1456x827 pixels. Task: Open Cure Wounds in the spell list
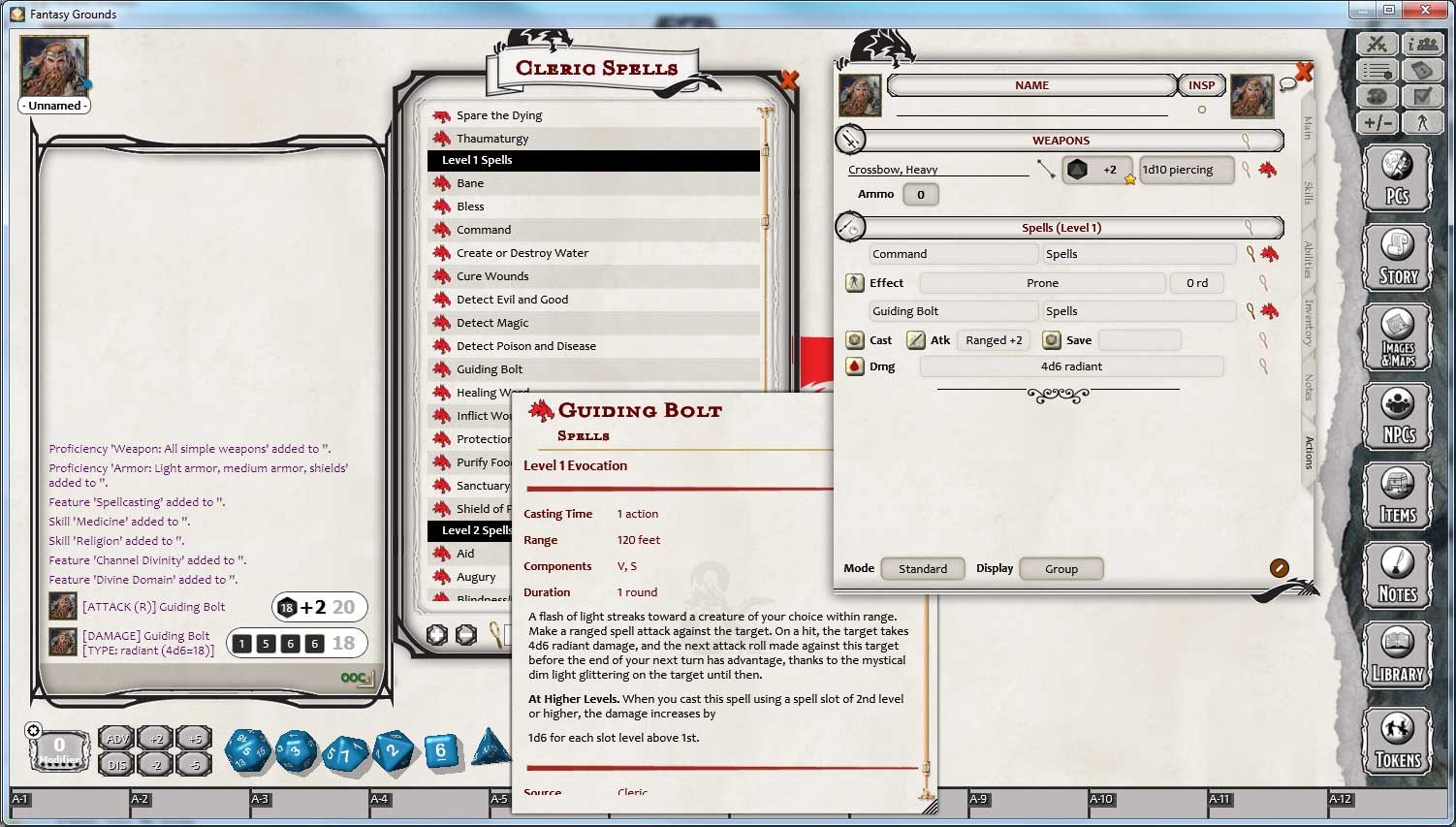click(x=492, y=276)
